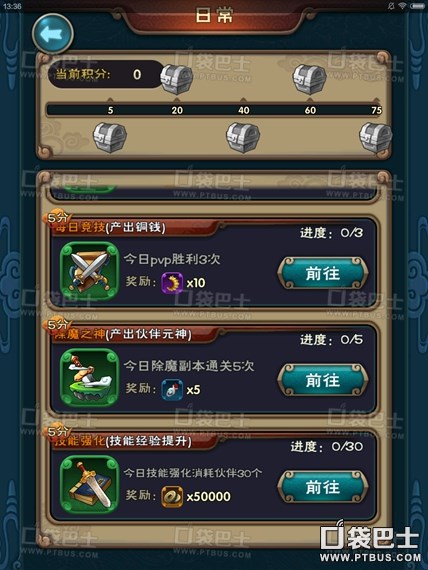Tap the purple x10 reward icon
The image size is (428, 570).
[172, 282]
